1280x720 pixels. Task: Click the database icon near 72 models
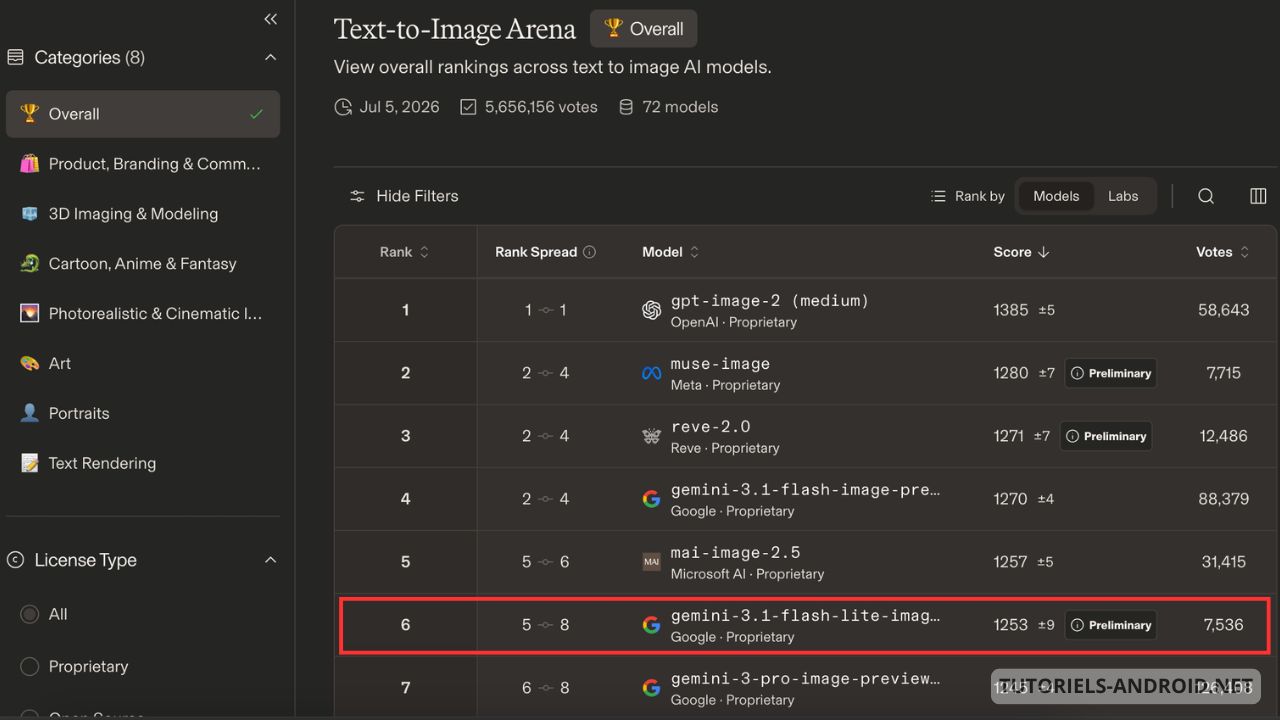click(626, 107)
